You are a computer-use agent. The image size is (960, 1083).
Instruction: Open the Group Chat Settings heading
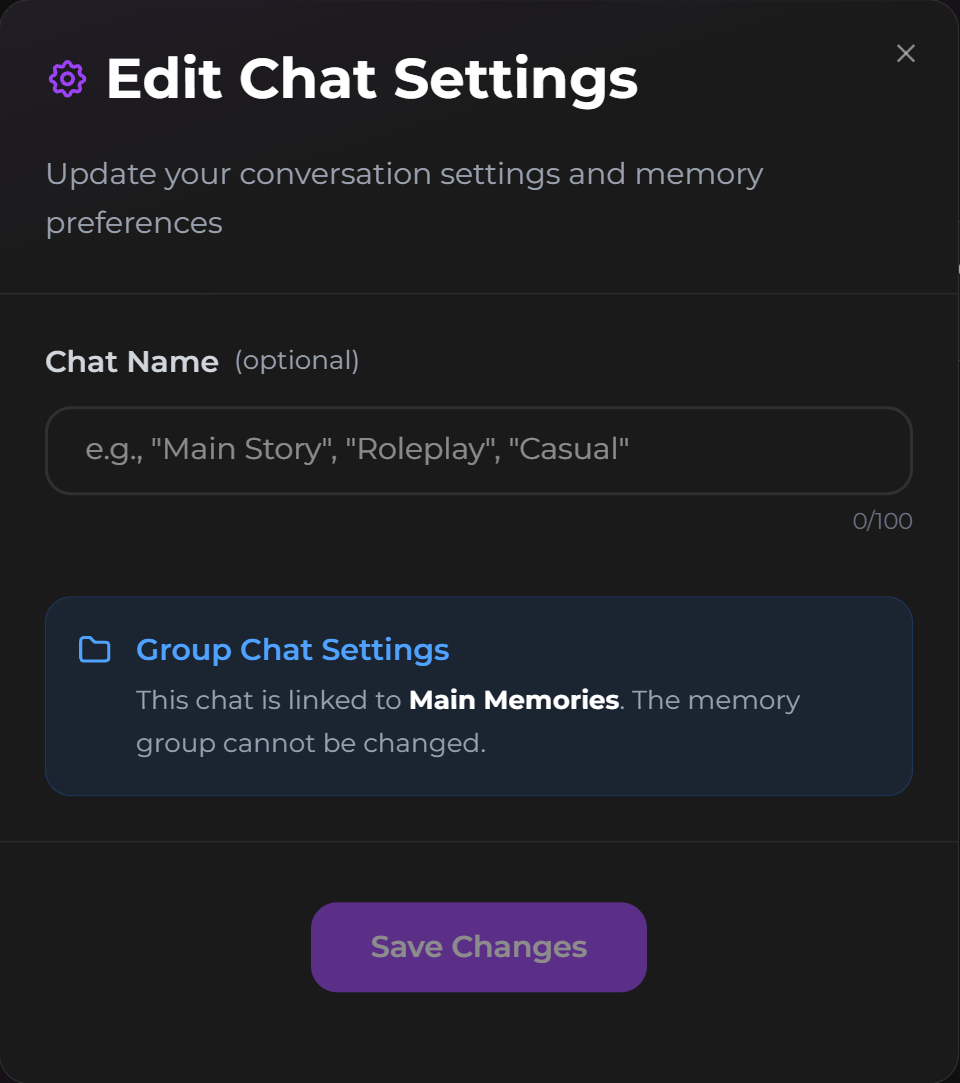coord(292,650)
